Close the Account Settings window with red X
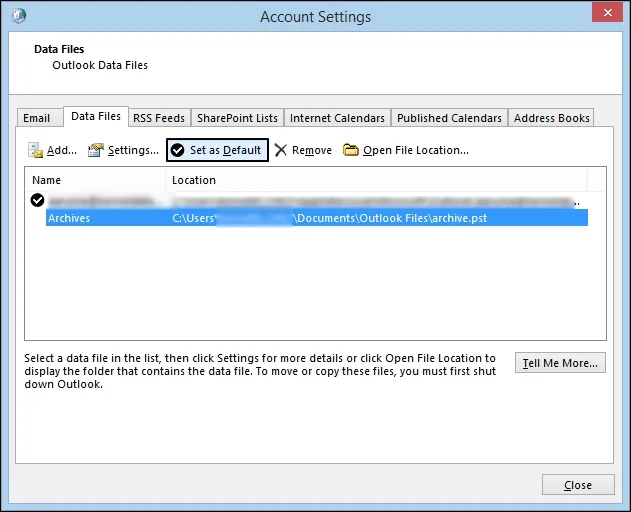The width and height of the screenshot is (631, 512). pyautogui.click(x=607, y=12)
